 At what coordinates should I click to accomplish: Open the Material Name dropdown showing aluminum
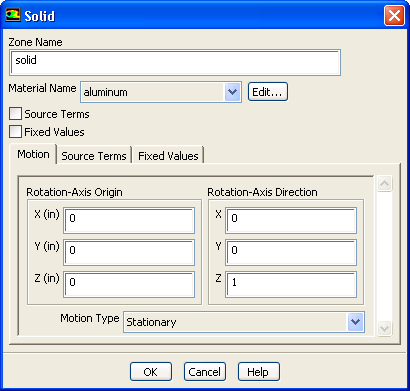pyautogui.click(x=161, y=92)
